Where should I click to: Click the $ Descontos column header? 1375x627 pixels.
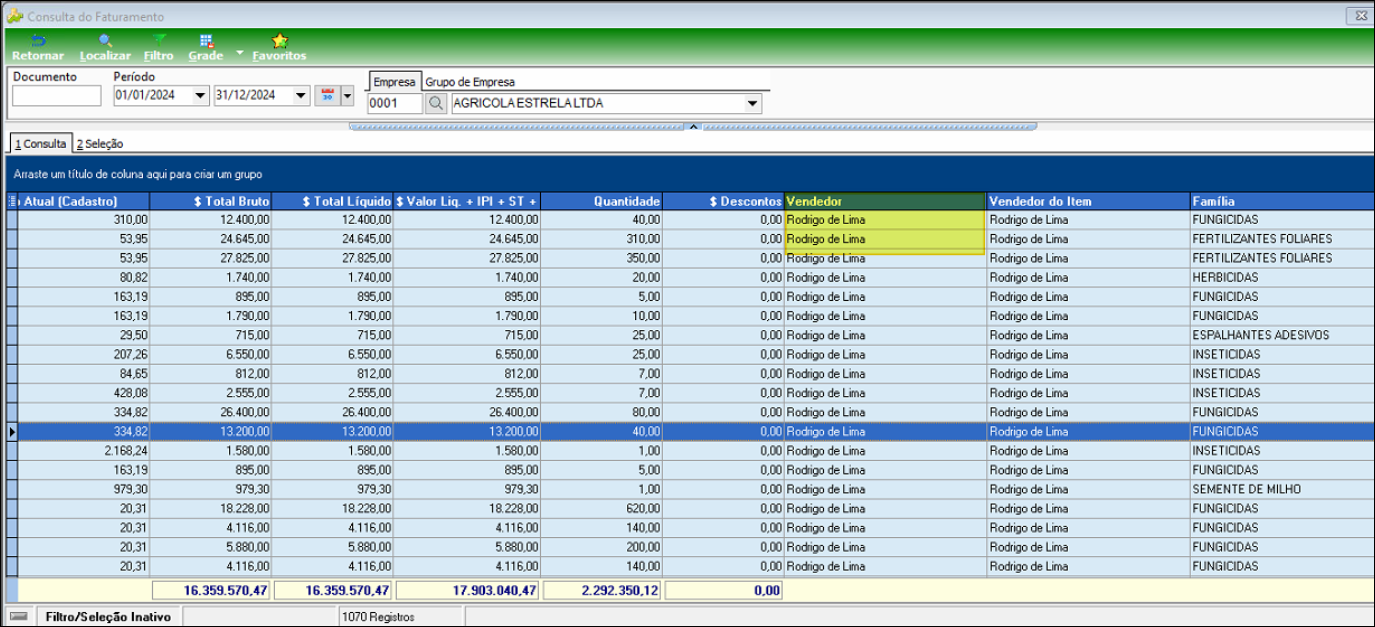point(724,201)
